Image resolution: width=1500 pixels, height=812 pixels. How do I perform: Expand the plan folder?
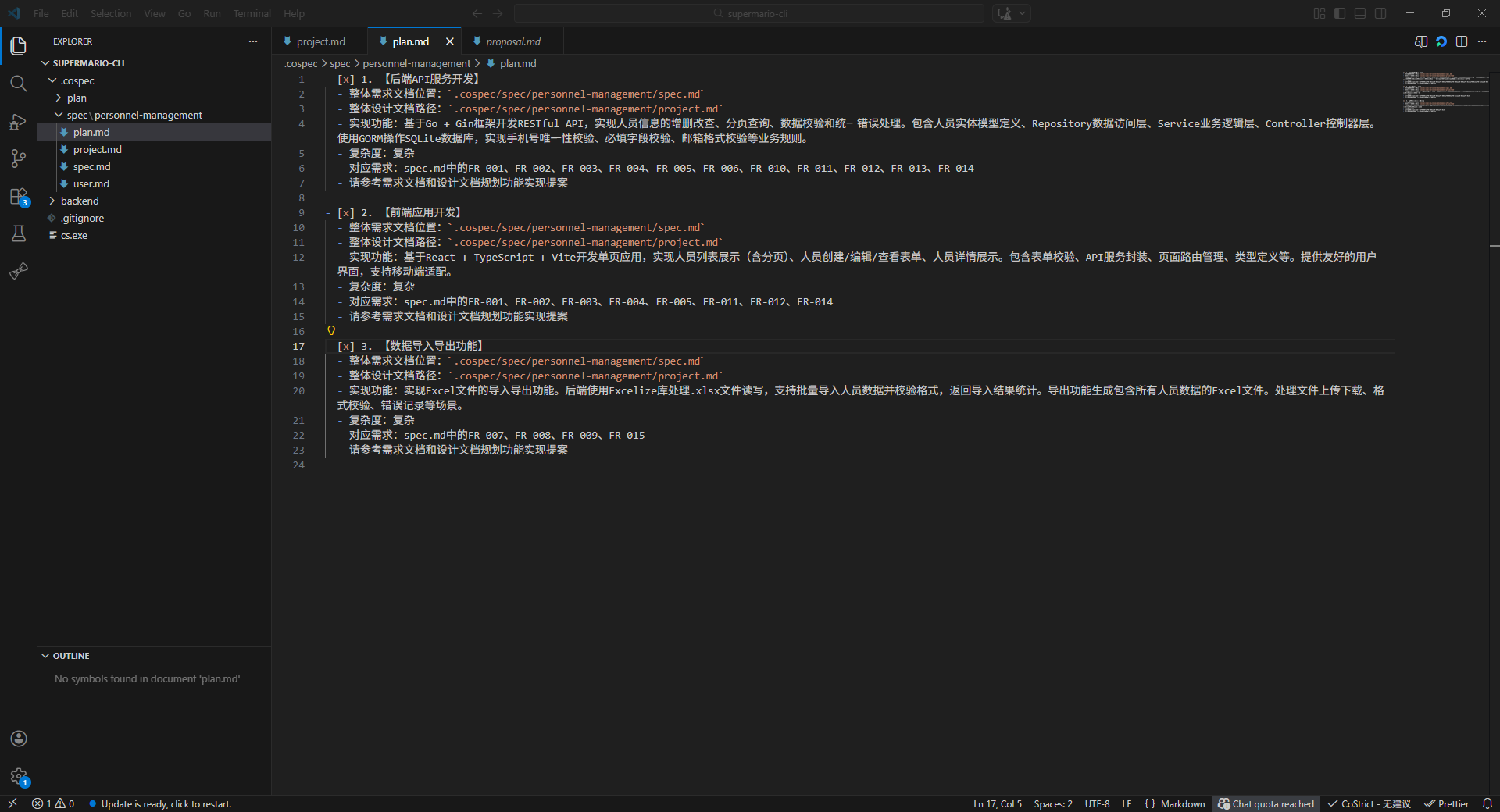tap(77, 98)
